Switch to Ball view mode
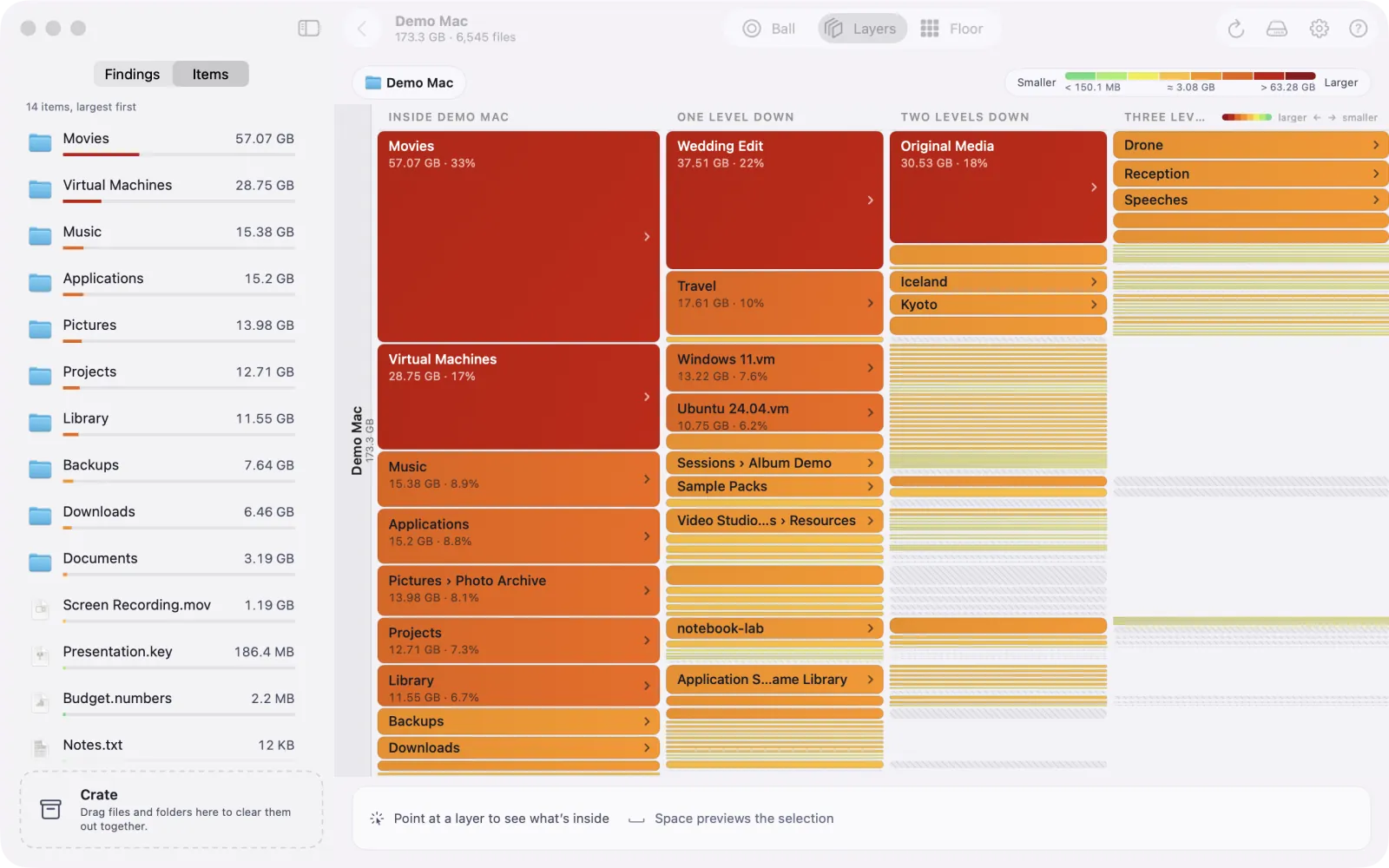 point(769,29)
